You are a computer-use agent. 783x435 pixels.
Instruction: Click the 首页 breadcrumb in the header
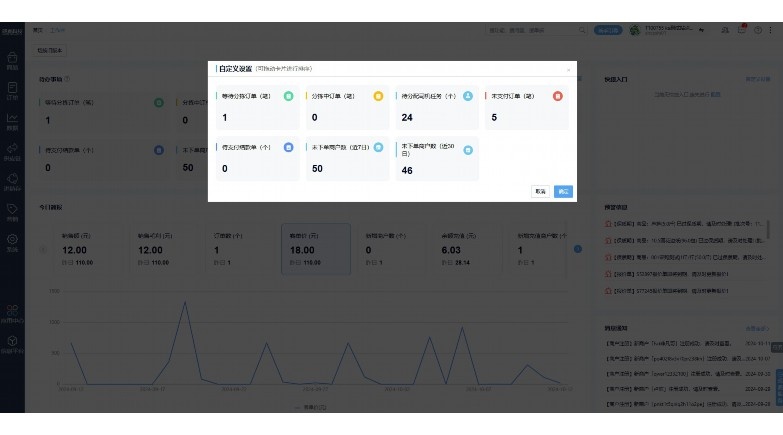pyautogui.click(x=38, y=30)
